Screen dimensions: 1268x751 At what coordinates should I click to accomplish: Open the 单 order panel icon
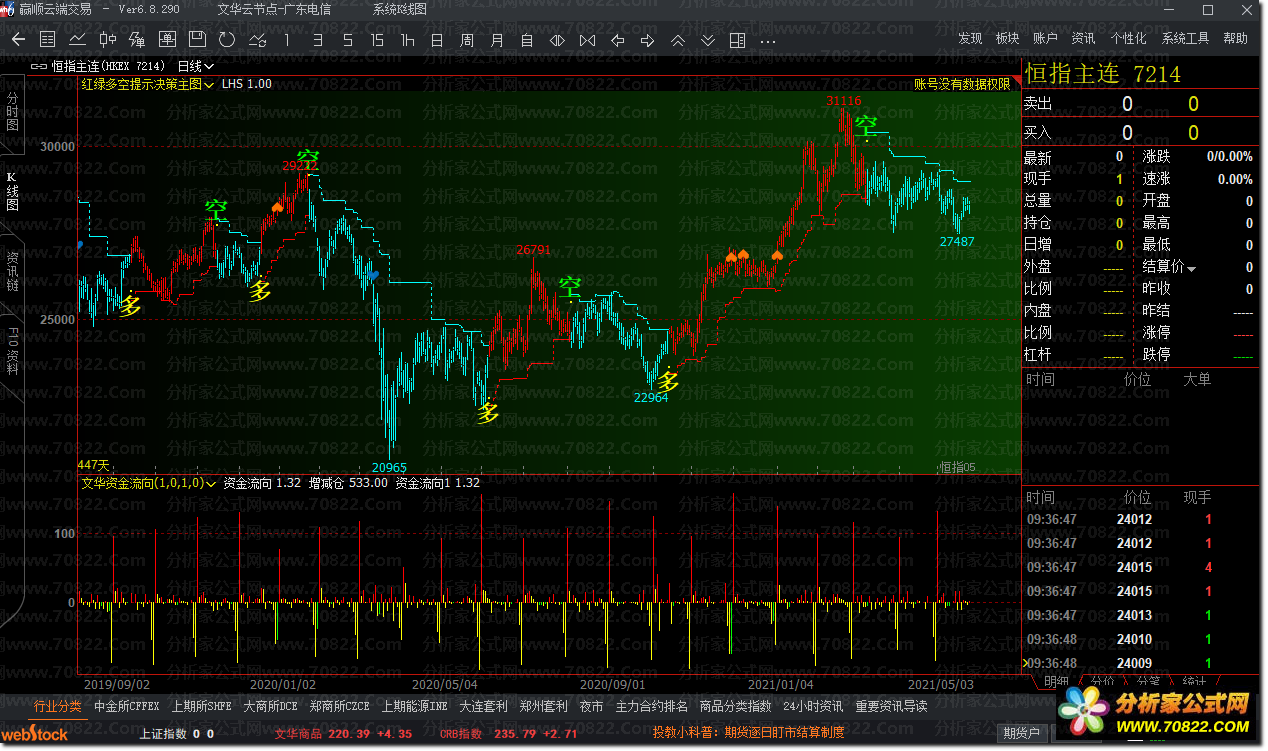click(167, 40)
